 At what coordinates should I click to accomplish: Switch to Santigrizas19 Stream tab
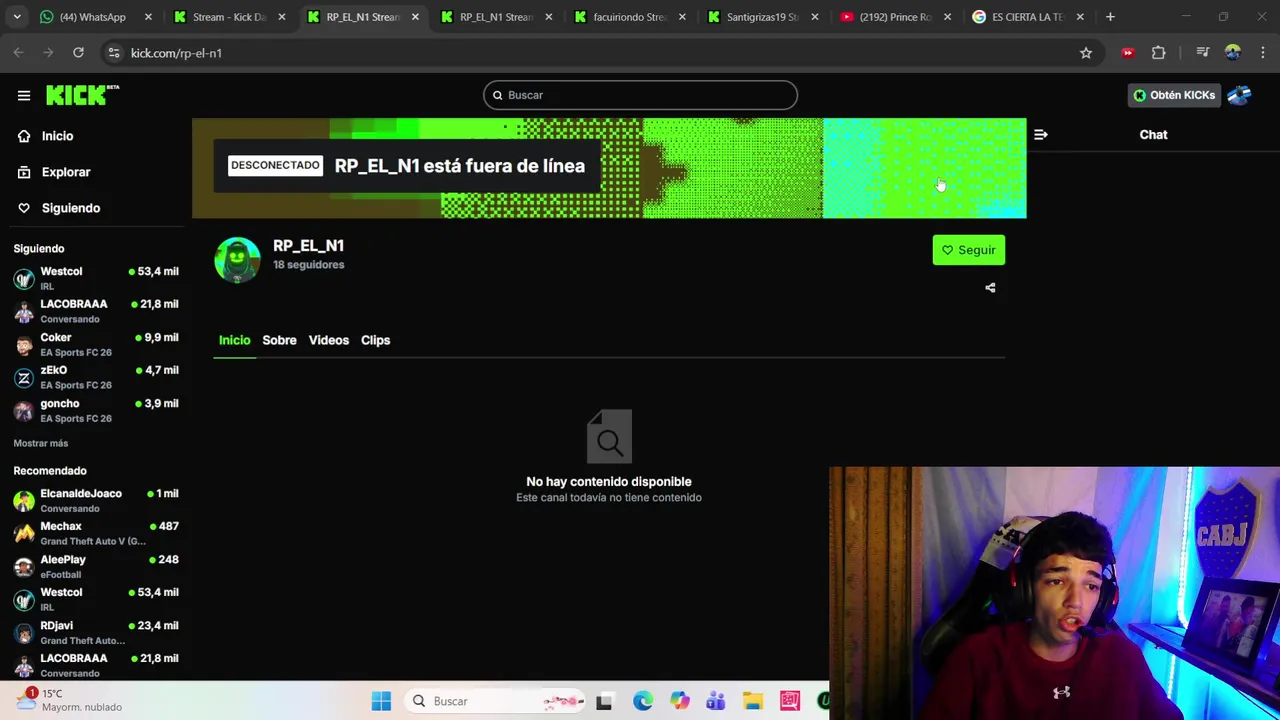763,17
